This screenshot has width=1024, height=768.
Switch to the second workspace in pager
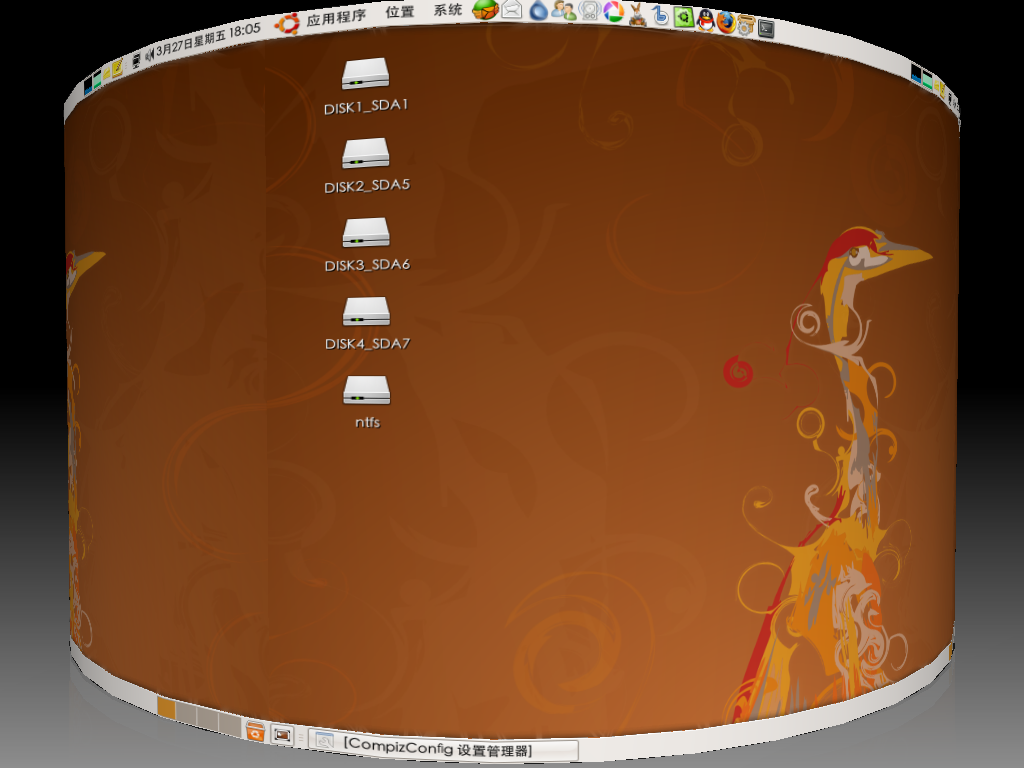(x=187, y=714)
